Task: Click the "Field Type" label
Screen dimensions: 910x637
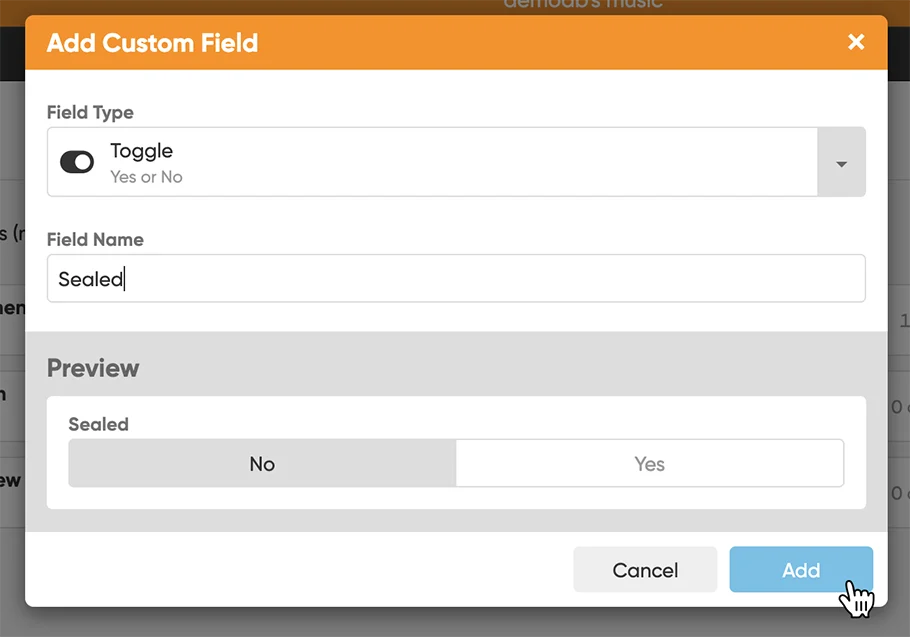Action: [90, 113]
